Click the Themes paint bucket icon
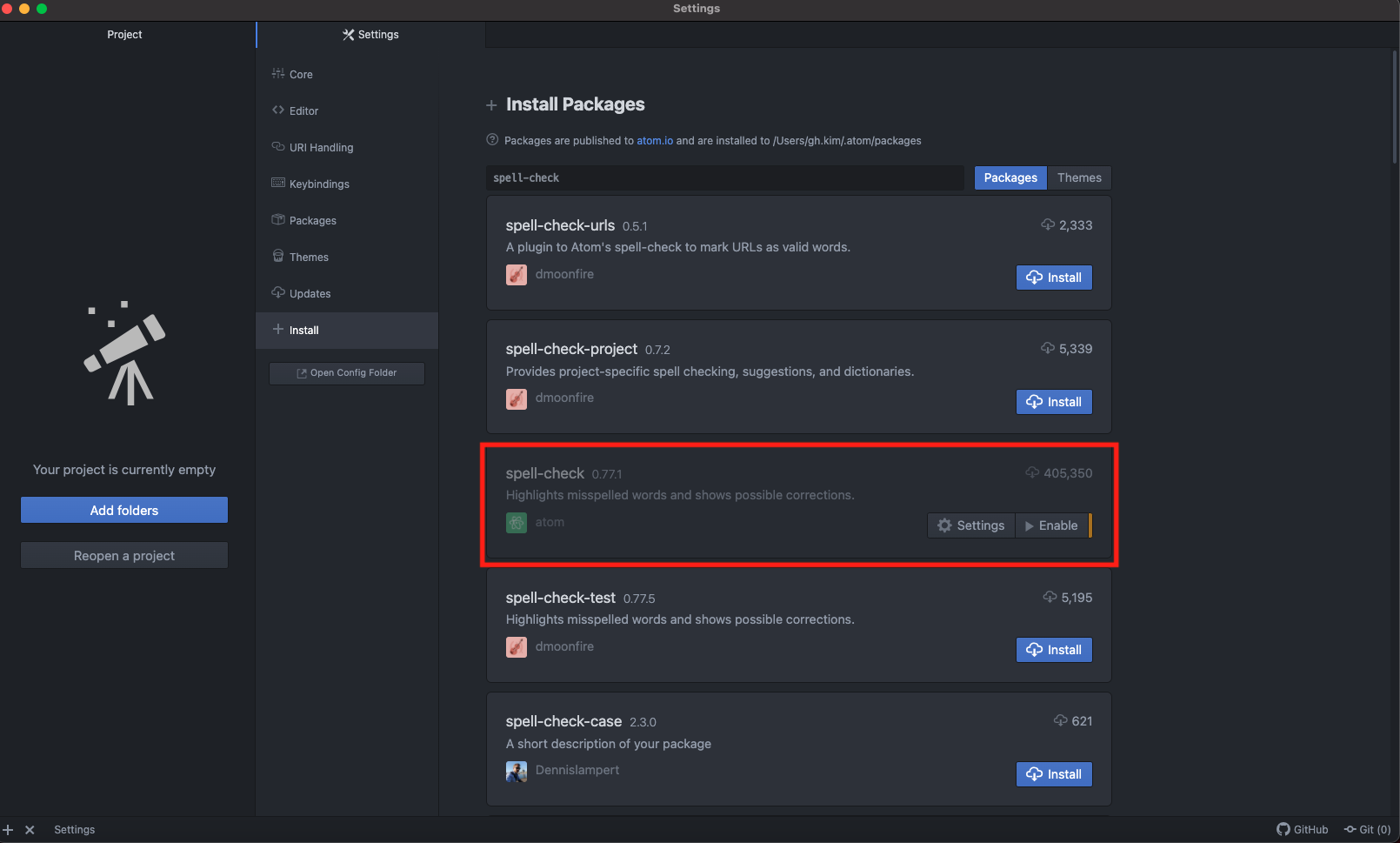 coord(278,256)
